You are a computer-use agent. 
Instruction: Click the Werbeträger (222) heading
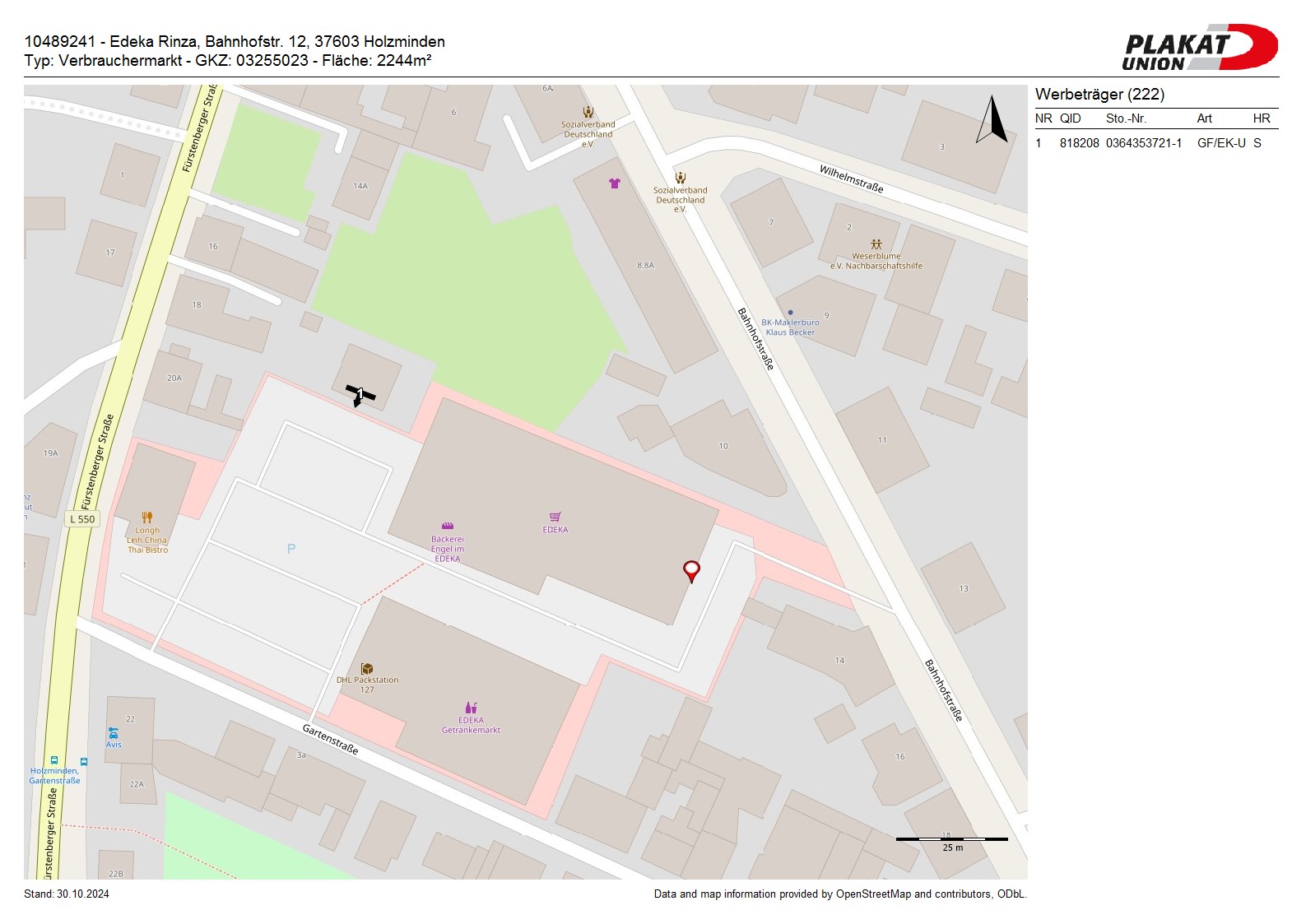pos(1099,95)
